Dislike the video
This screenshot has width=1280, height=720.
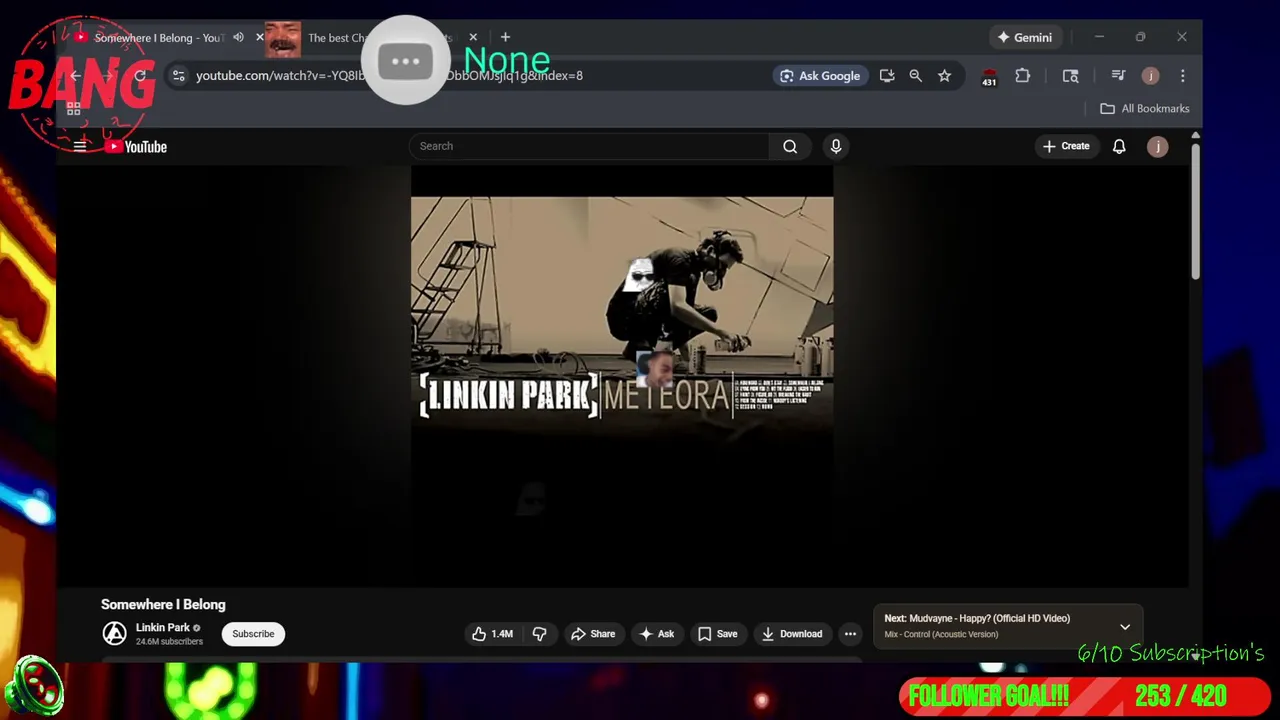[539, 634]
